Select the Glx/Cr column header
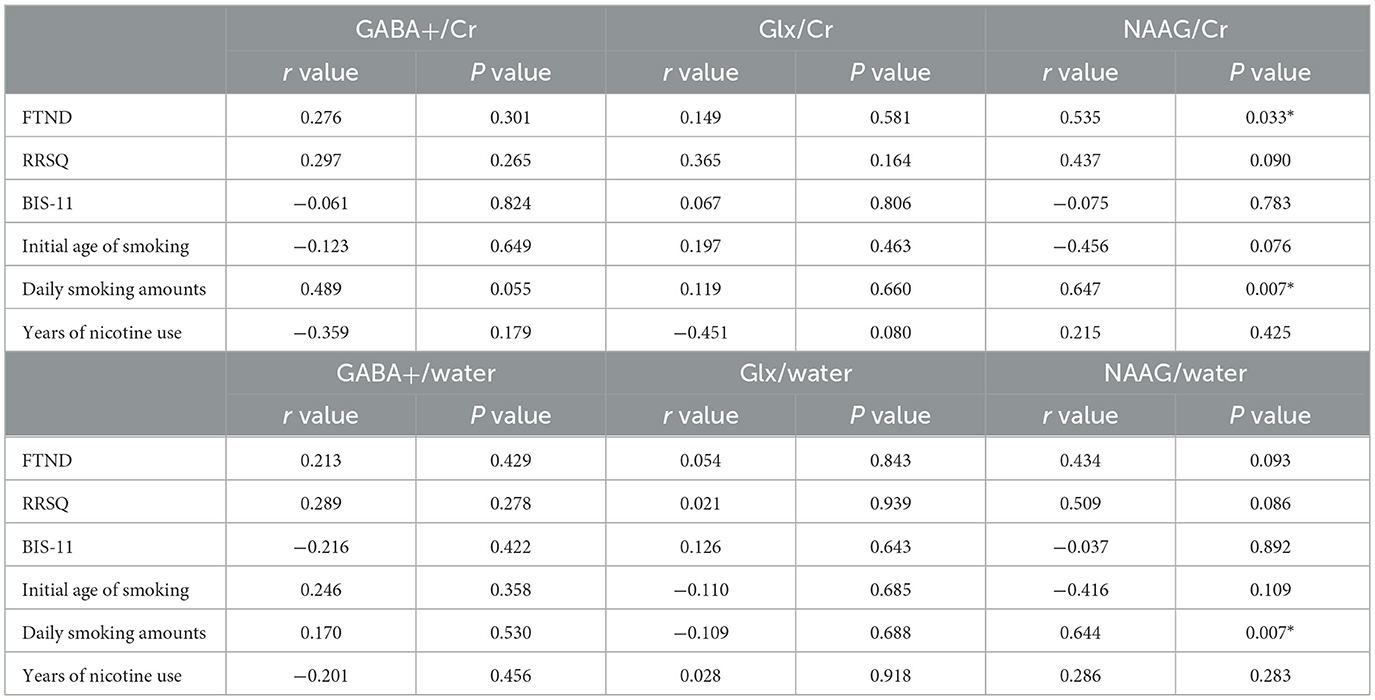The image size is (1375, 700). click(x=795, y=29)
